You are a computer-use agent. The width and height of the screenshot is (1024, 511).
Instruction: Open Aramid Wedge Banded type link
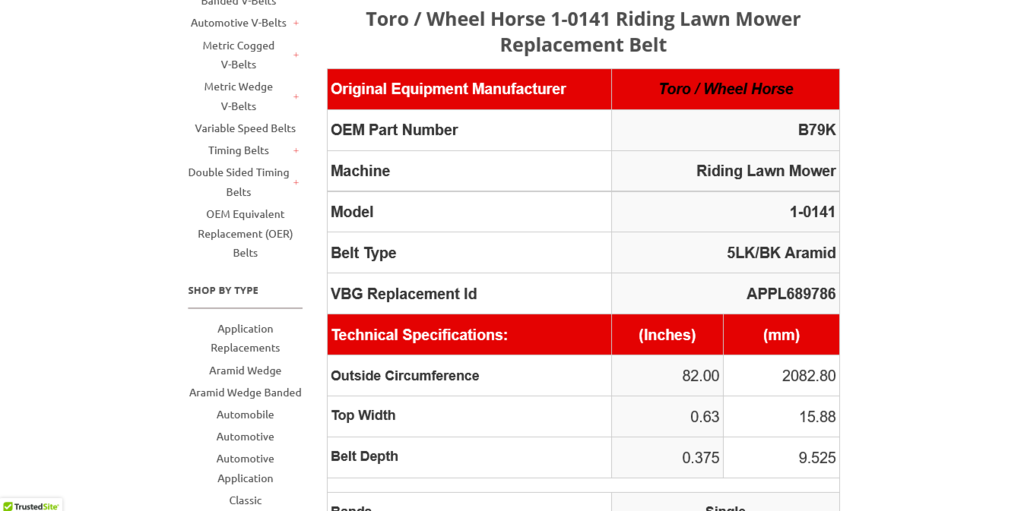tap(245, 392)
